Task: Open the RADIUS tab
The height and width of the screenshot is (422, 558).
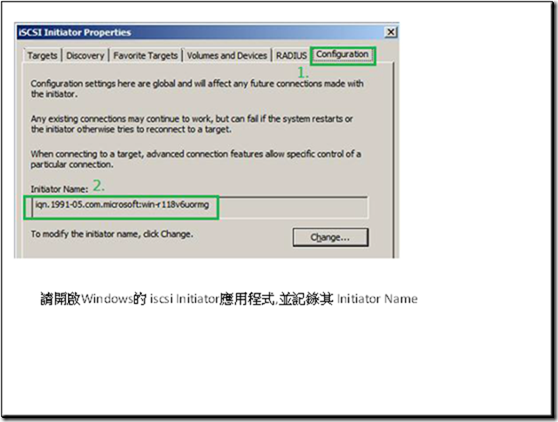Action: pos(291,56)
